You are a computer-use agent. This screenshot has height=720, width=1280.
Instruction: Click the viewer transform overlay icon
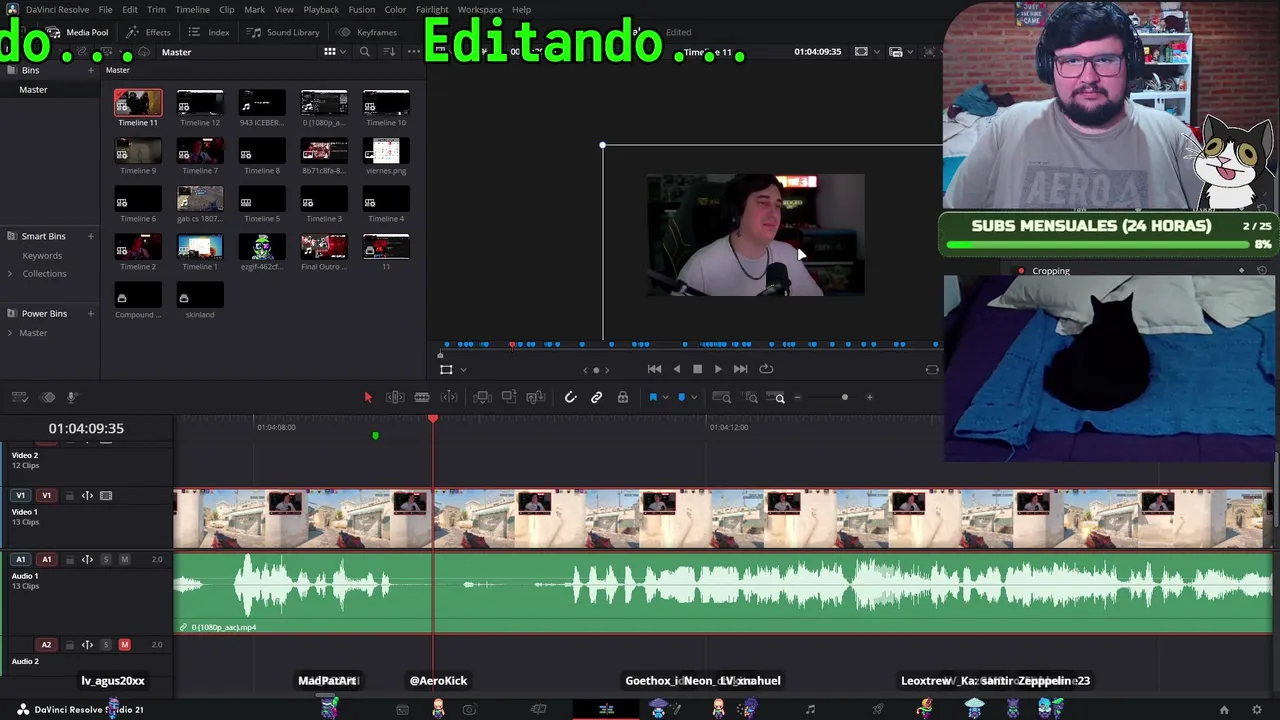(446, 369)
